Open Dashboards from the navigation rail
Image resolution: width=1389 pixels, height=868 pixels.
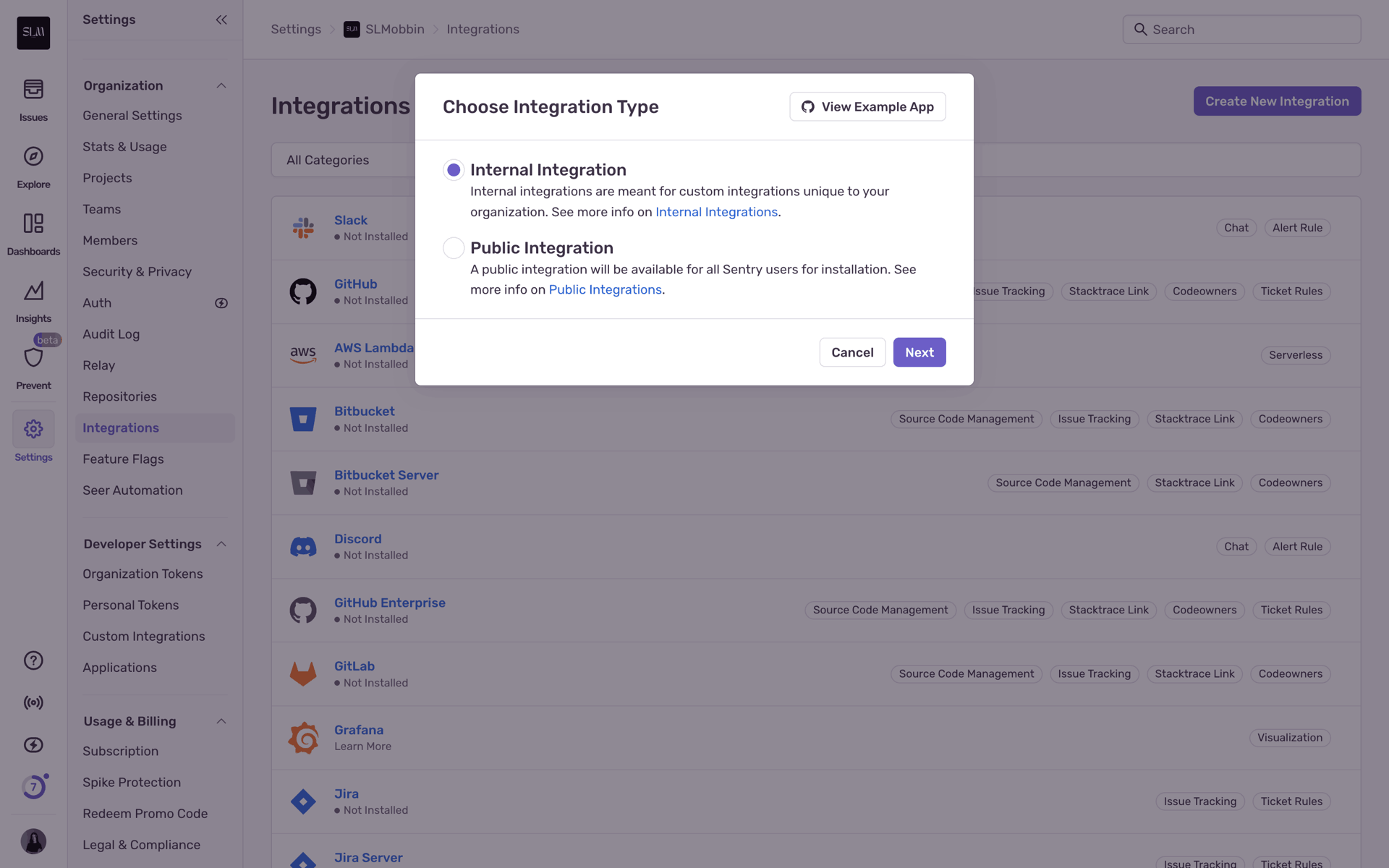click(33, 234)
